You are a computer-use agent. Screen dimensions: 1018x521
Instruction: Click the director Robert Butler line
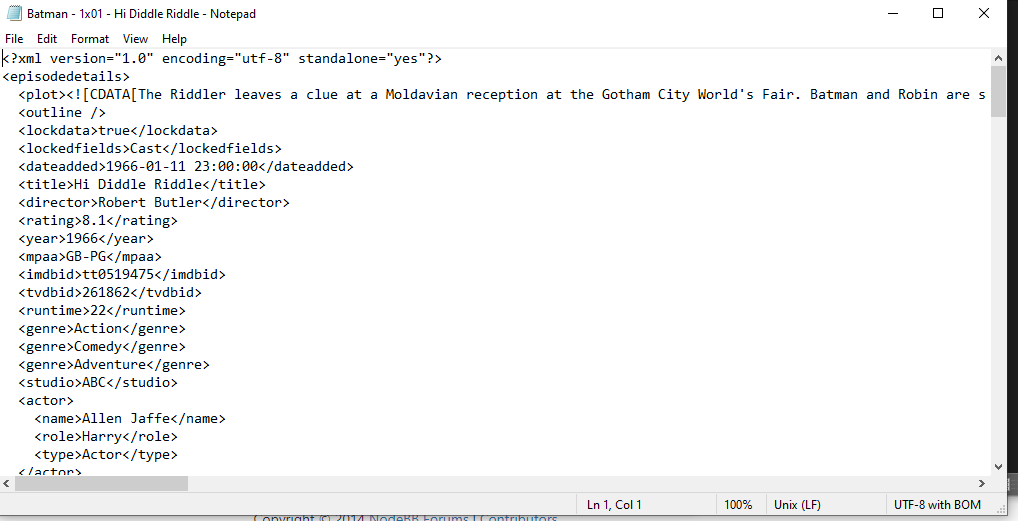tap(154, 203)
